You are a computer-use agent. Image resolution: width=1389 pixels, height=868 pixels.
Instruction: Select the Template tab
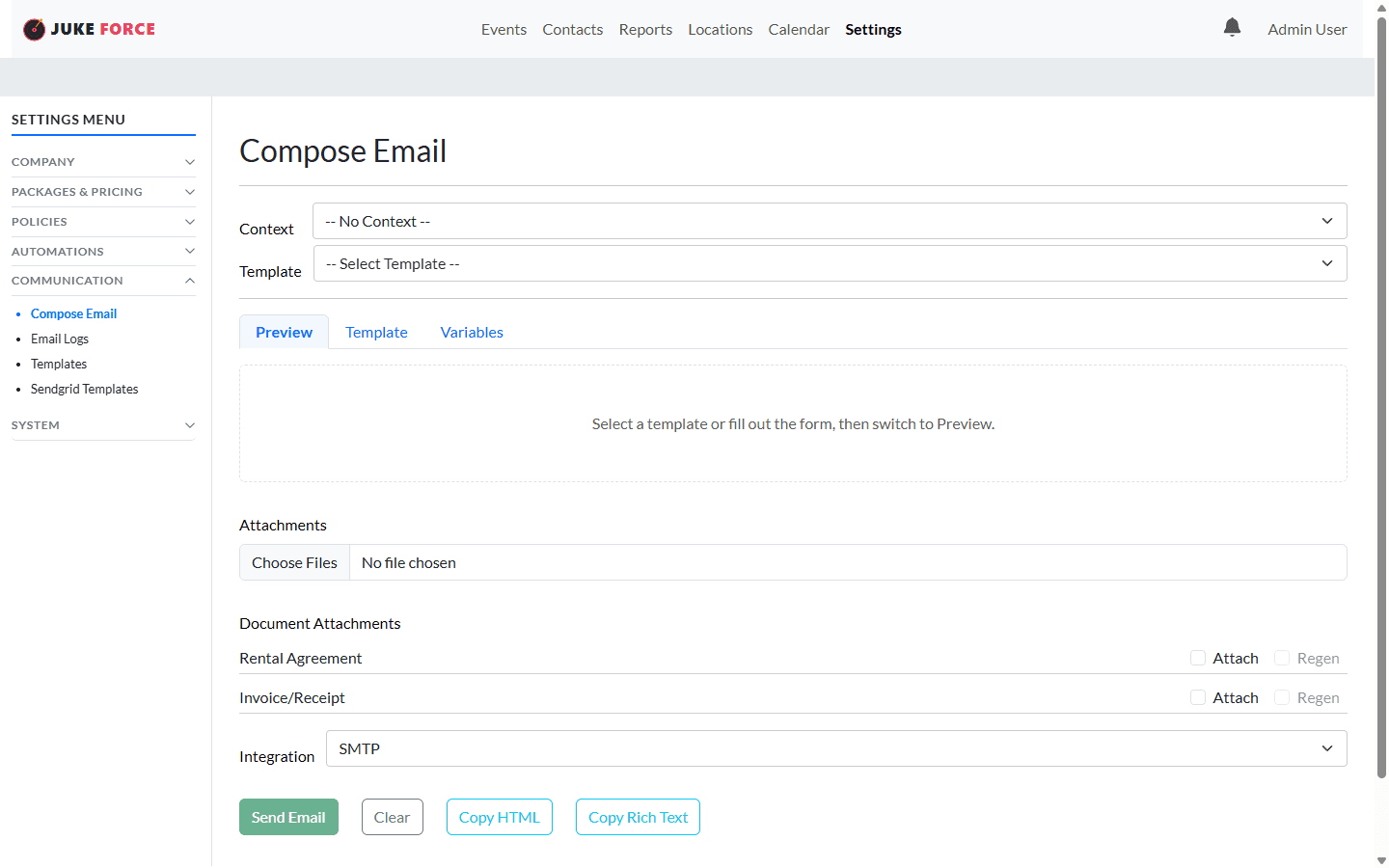click(x=376, y=332)
